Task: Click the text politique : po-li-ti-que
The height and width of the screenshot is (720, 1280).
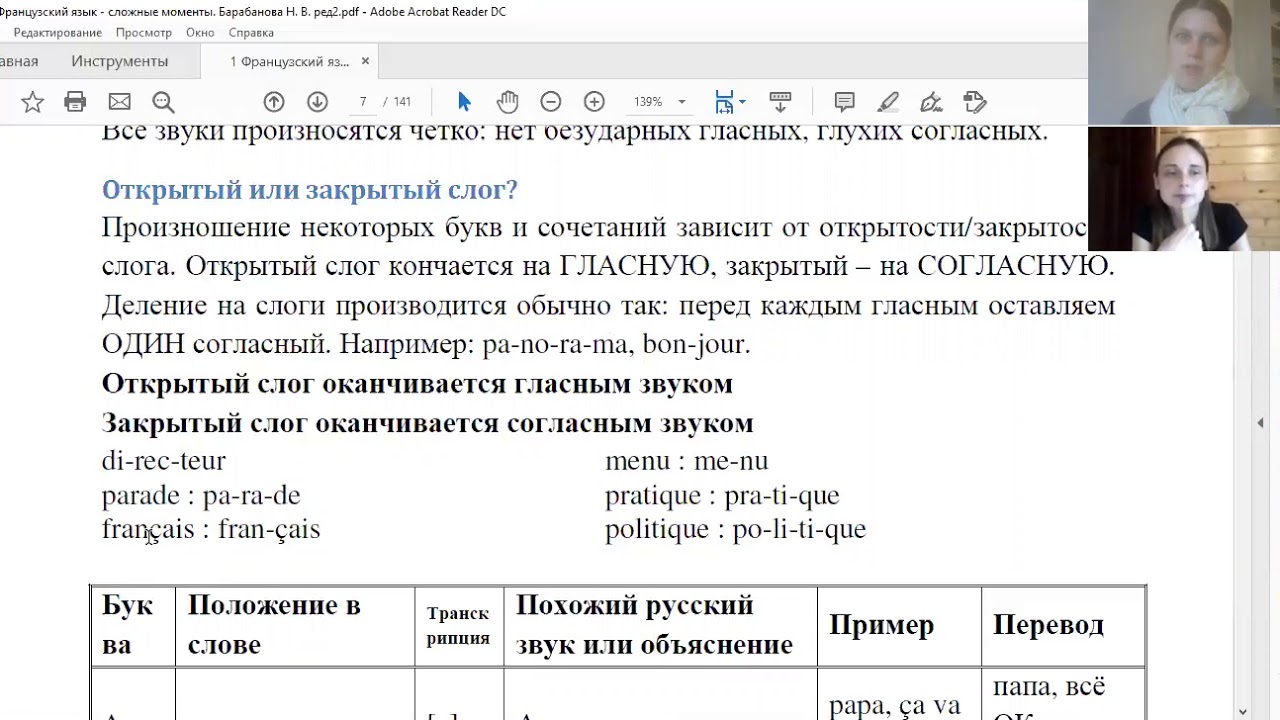Action: 735,529
